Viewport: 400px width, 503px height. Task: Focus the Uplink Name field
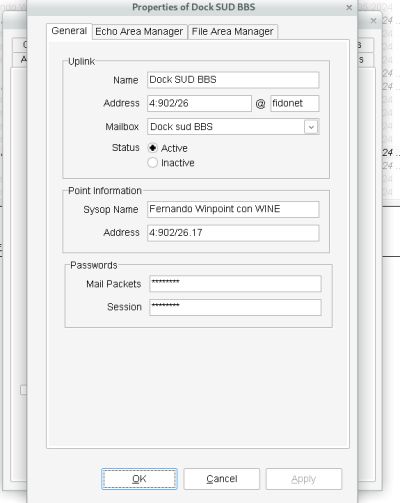click(x=233, y=80)
